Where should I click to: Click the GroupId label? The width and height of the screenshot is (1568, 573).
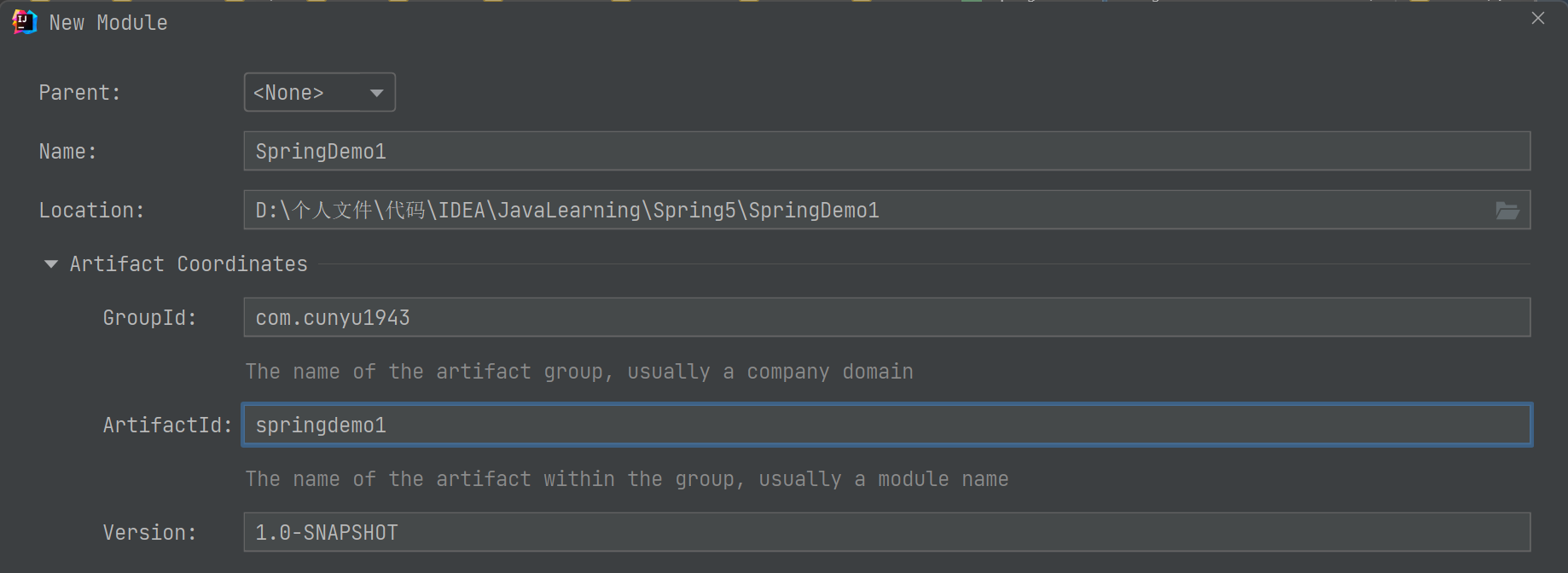(149, 318)
